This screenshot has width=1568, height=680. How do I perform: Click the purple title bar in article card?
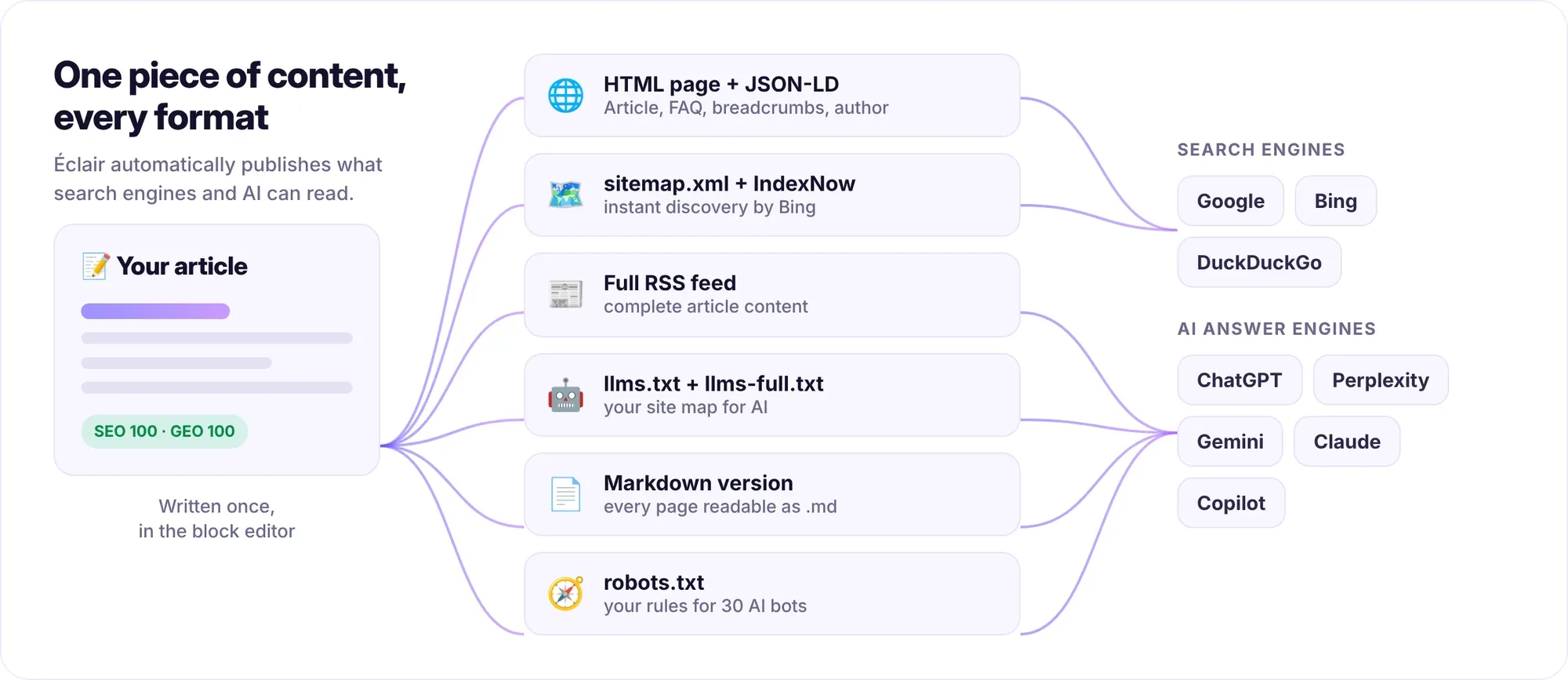tap(155, 311)
